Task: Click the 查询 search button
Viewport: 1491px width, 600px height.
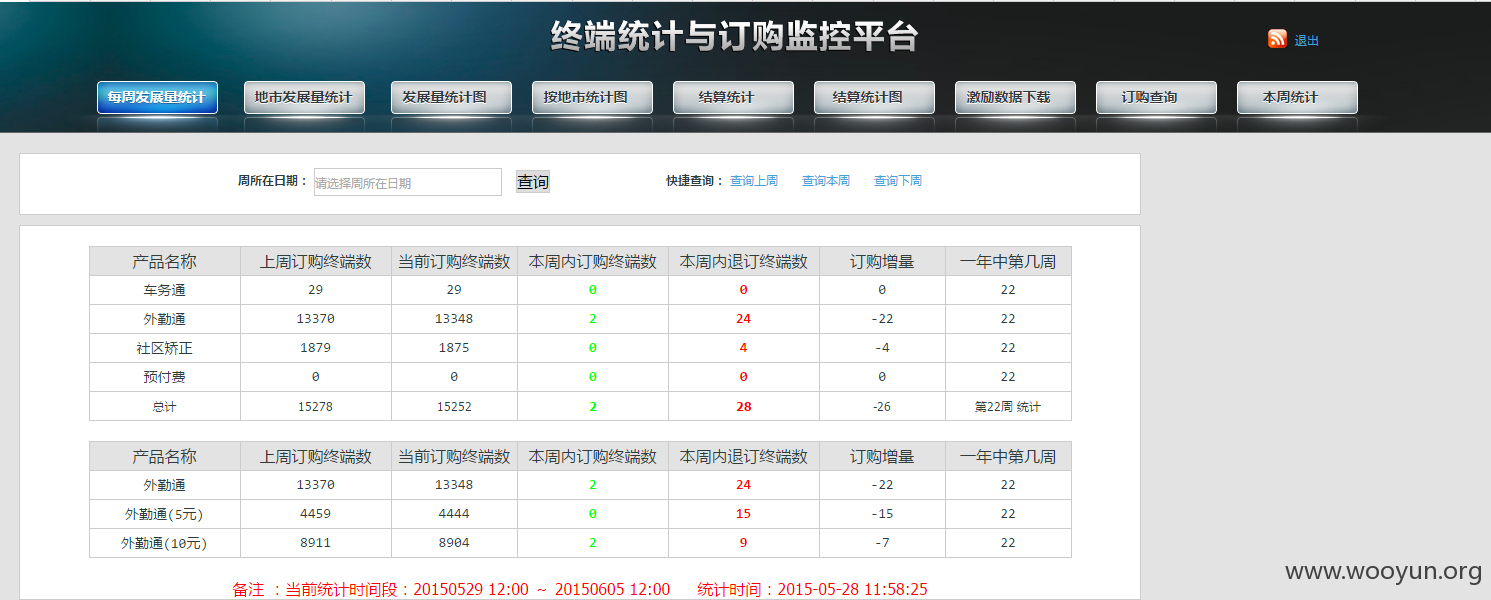Action: coord(533,182)
